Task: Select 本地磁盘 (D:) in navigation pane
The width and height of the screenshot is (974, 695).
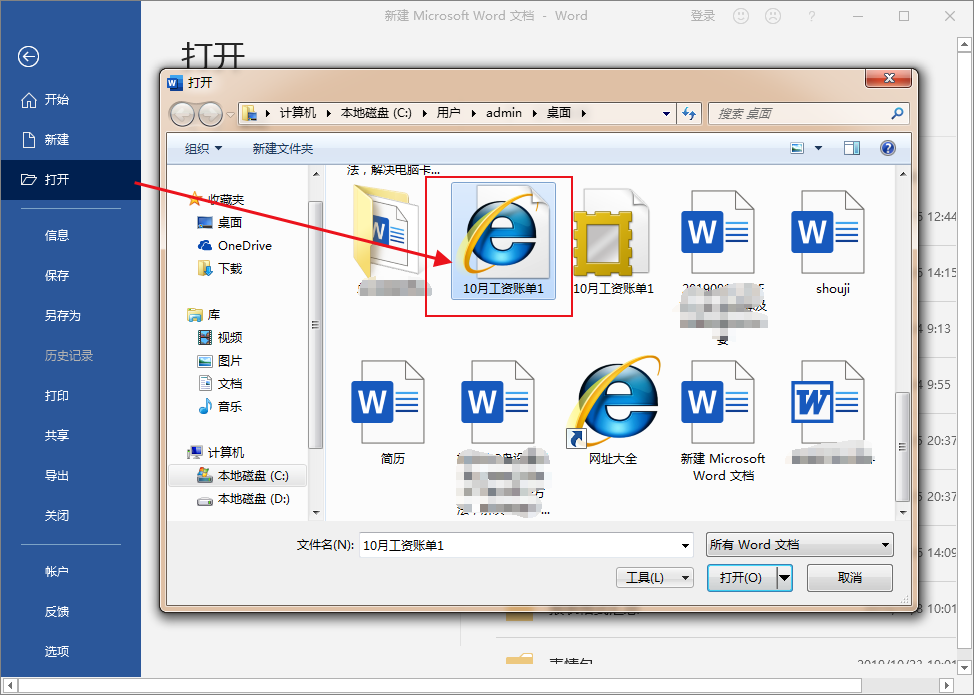Action: (x=244, y=499)
